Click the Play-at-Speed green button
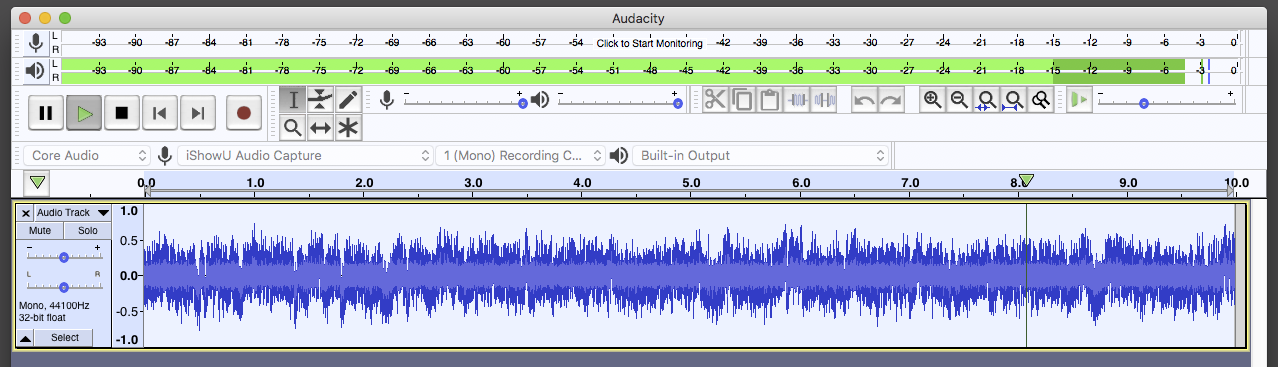The width and height of the screenshot is (1278, 367). 1078,99
